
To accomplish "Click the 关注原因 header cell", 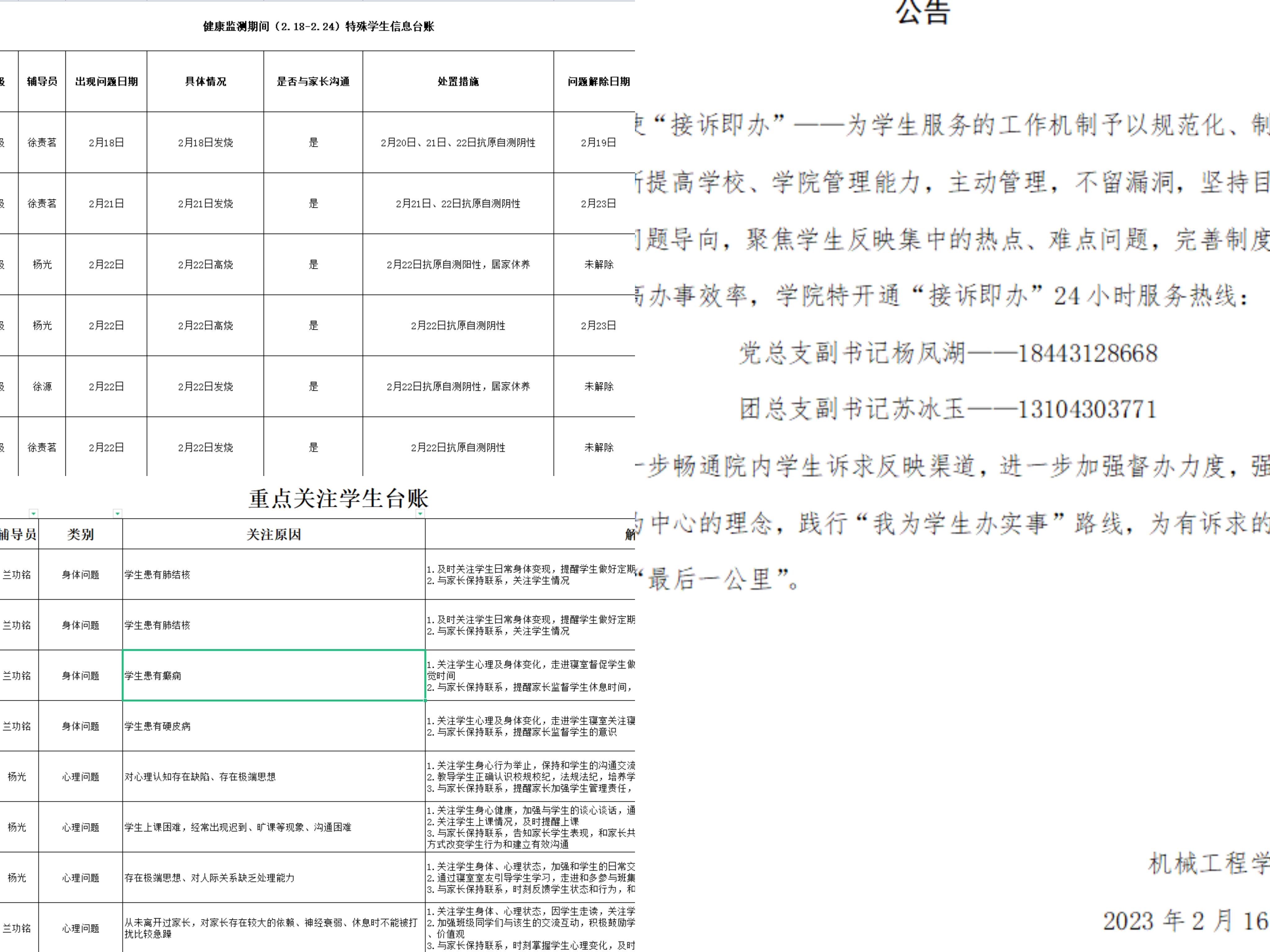I will [x=274, y=534].
